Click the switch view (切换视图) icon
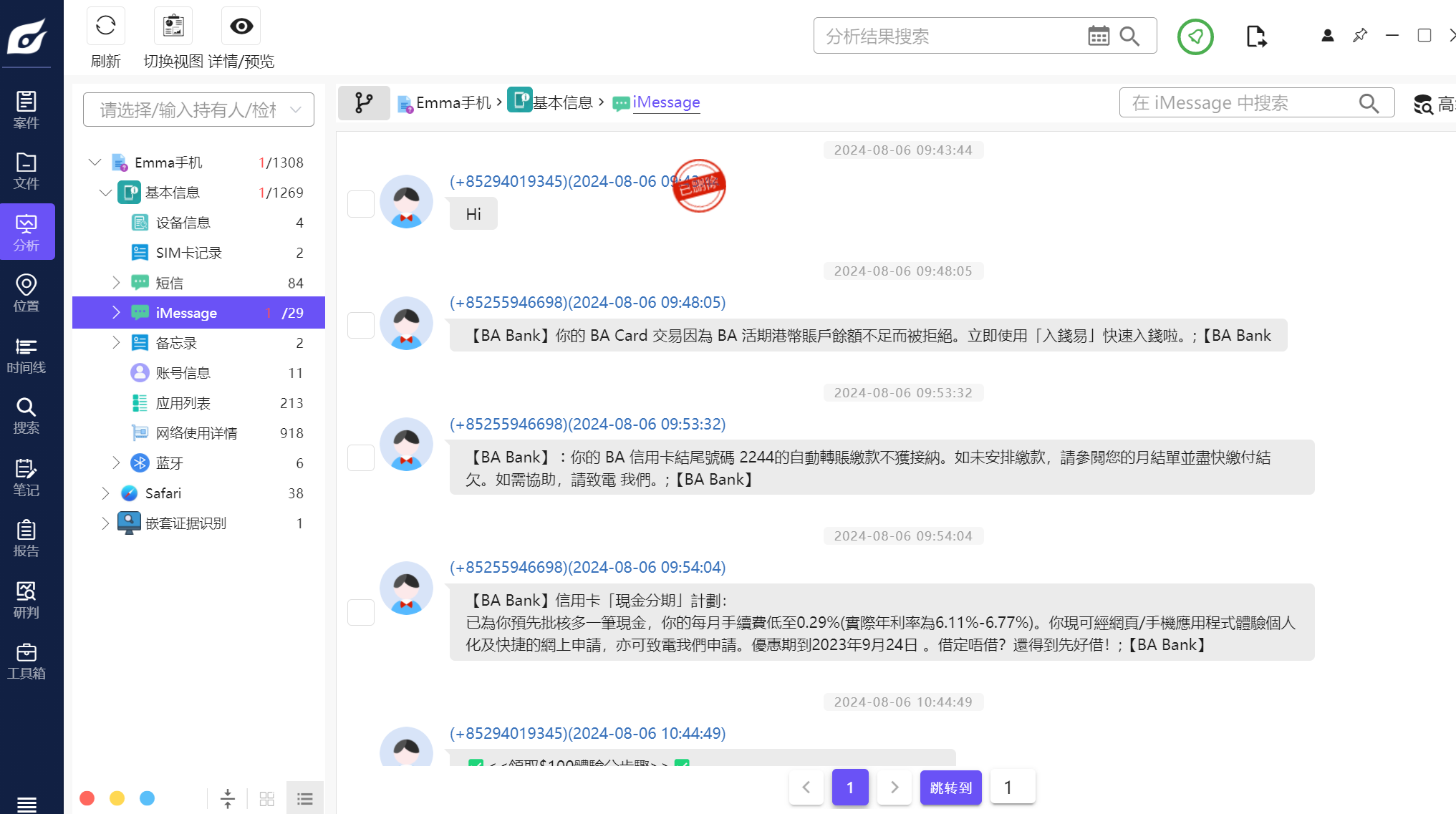This screenshot has width=1456, height=814. coord(173,26)
